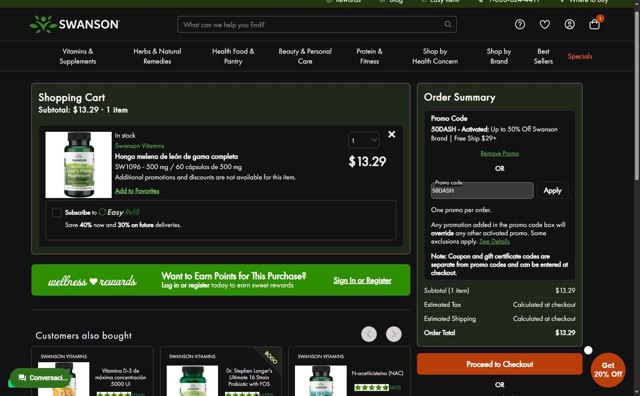Screen dimensions: 640x396
Task: Click the Remove Promo link
Action: tap(500, 154)
